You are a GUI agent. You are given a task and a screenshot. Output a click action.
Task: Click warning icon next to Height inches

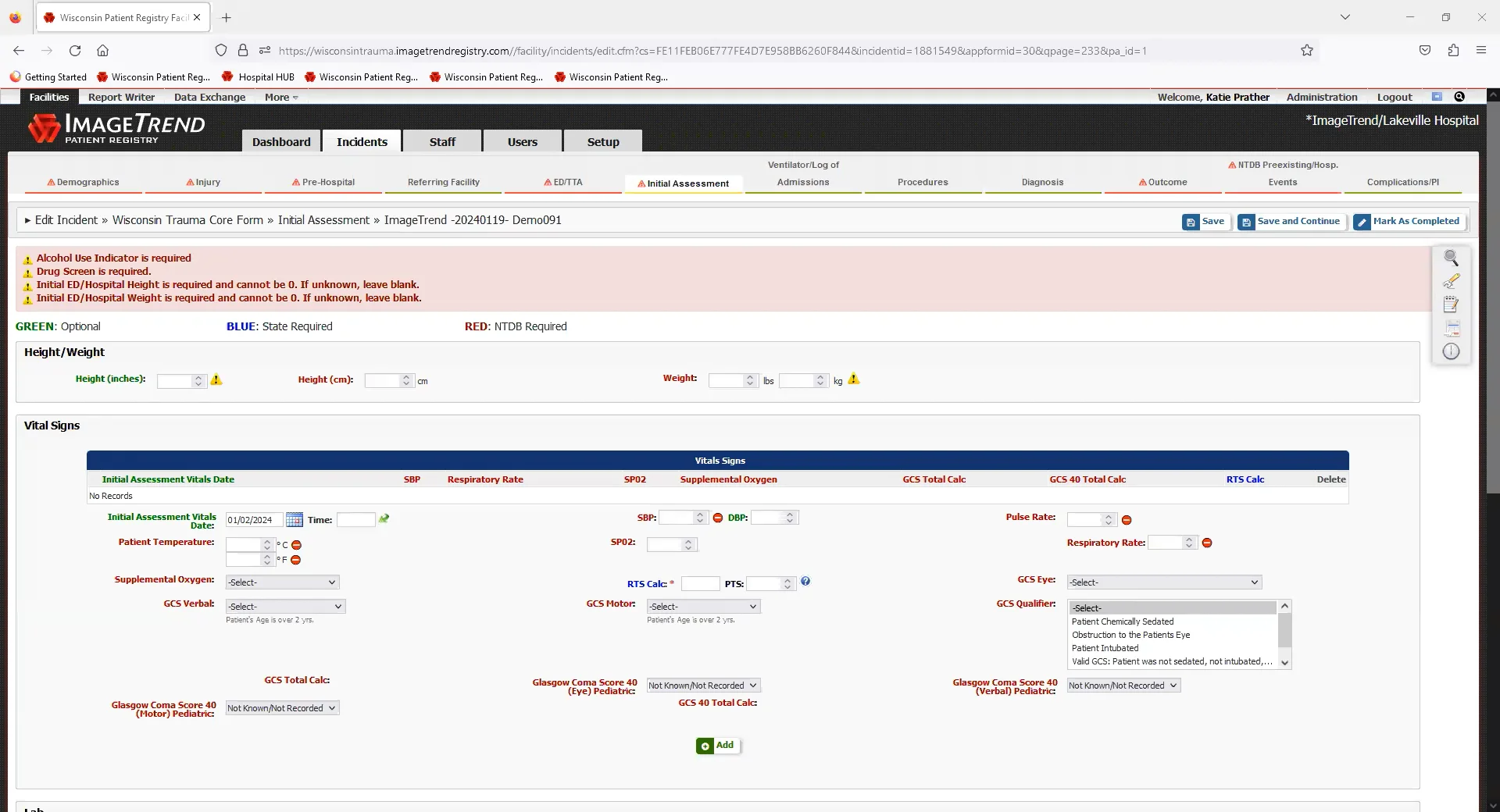pos(216,379)
